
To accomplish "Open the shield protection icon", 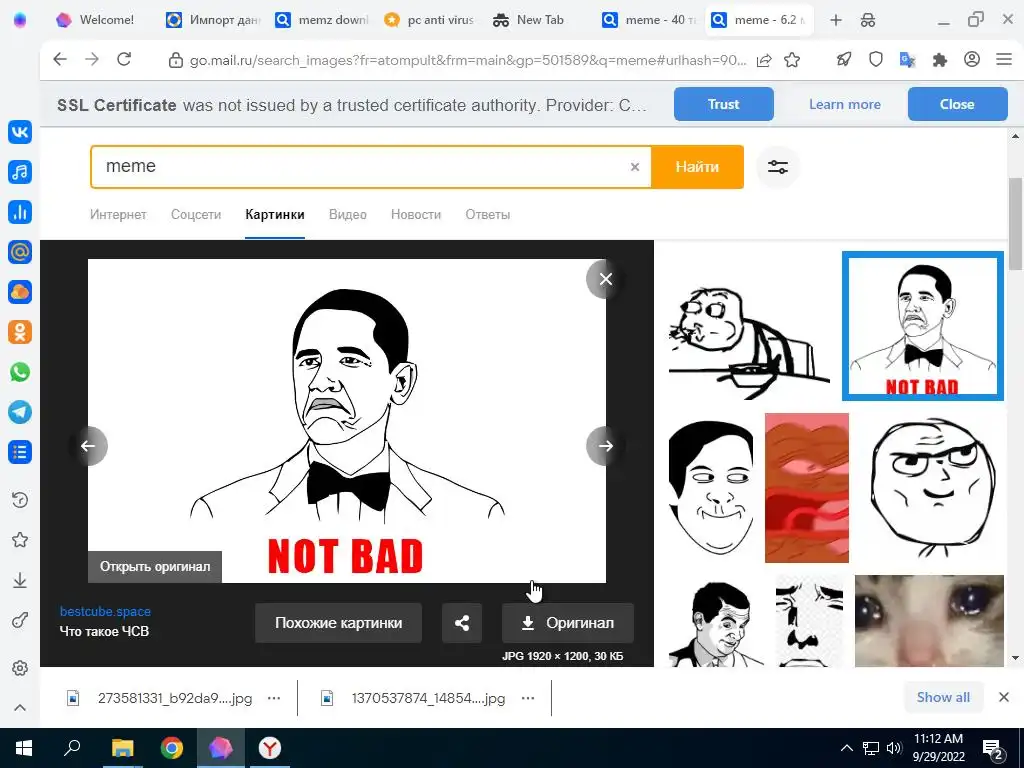I will (x=876, y=59).
